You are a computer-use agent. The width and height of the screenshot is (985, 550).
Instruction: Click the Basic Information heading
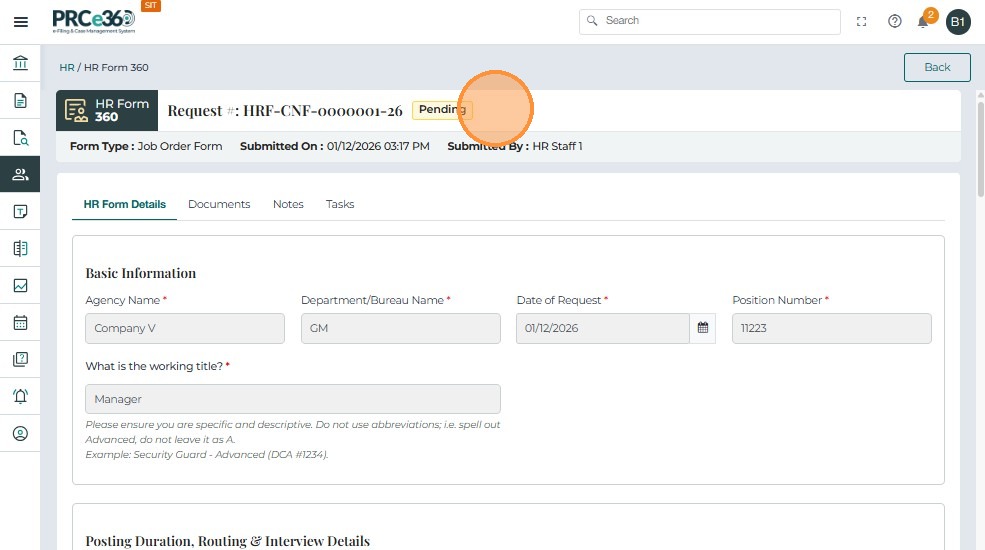(x=141, y=273)
